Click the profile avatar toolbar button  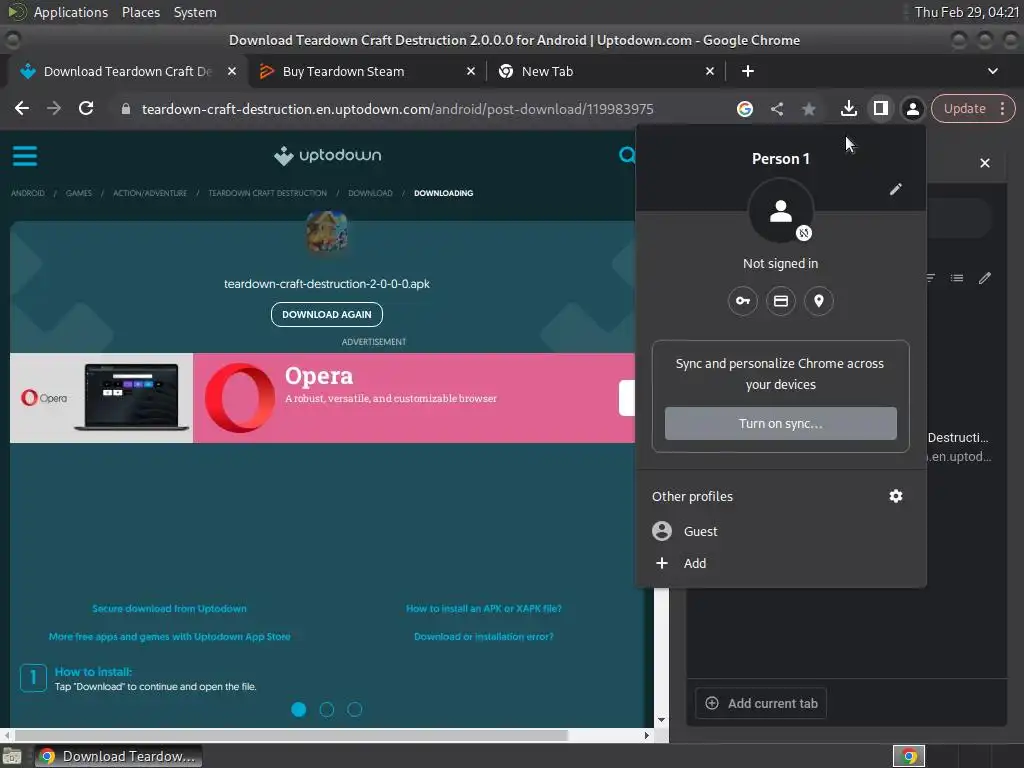(x=912, y=108)
